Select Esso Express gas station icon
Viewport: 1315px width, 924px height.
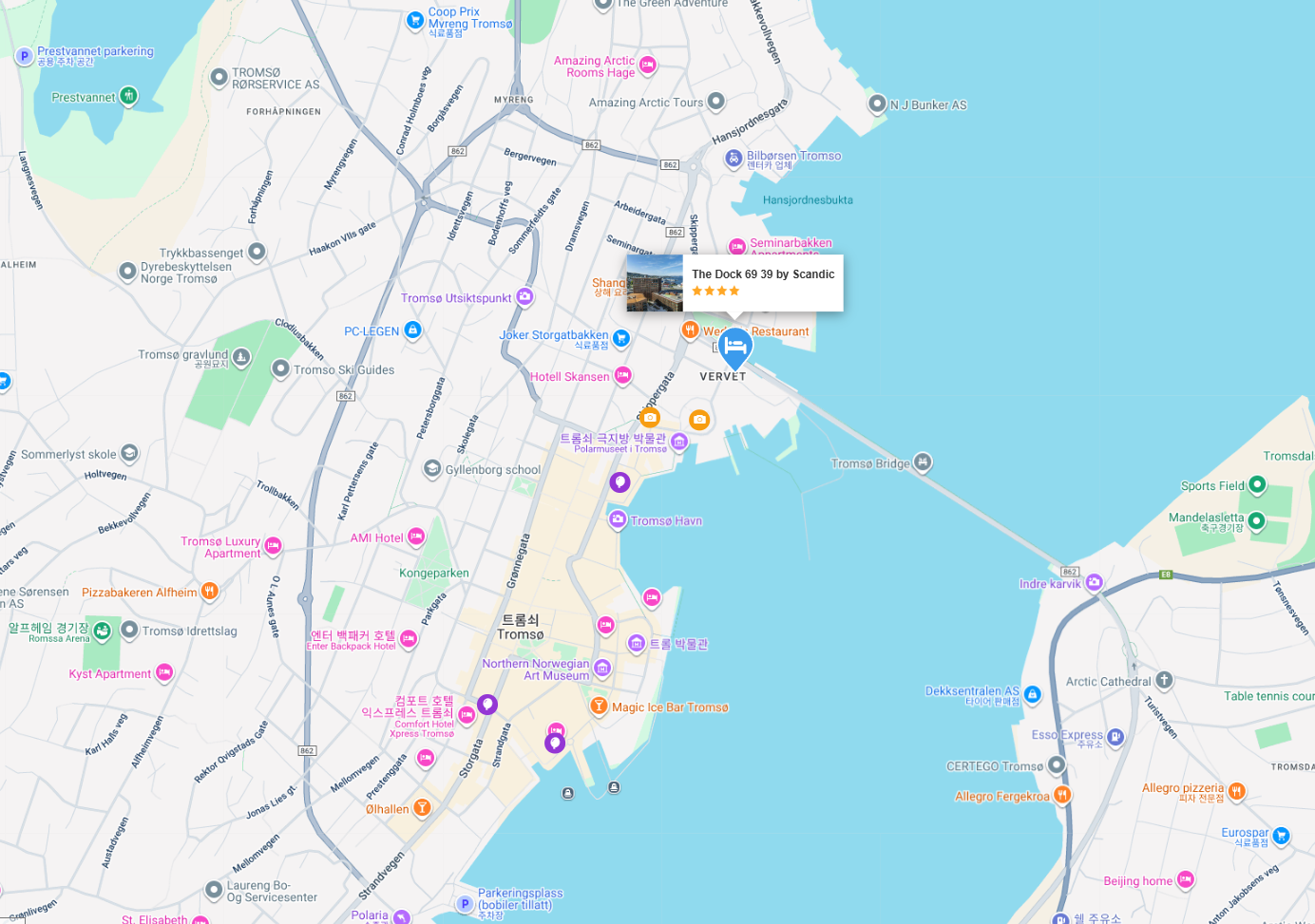coord(1115,736)
